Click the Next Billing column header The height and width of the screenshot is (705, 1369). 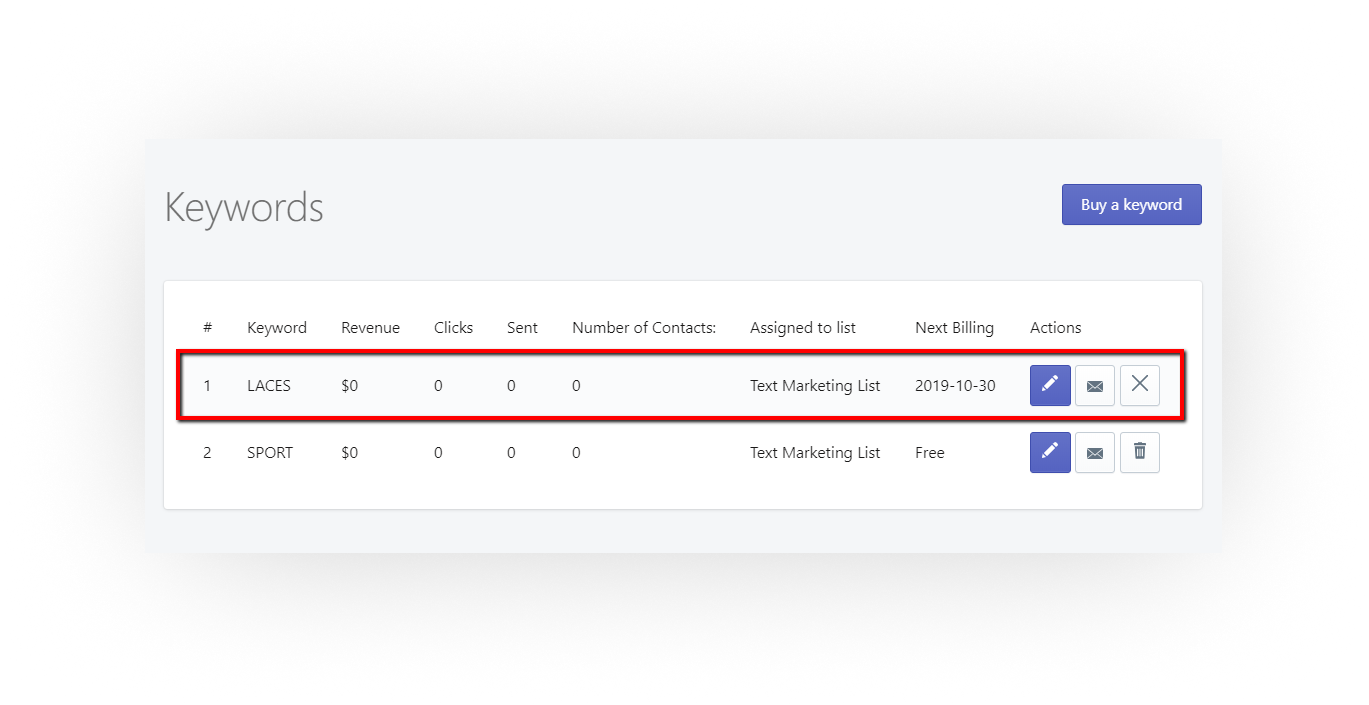tap(954, 327)
